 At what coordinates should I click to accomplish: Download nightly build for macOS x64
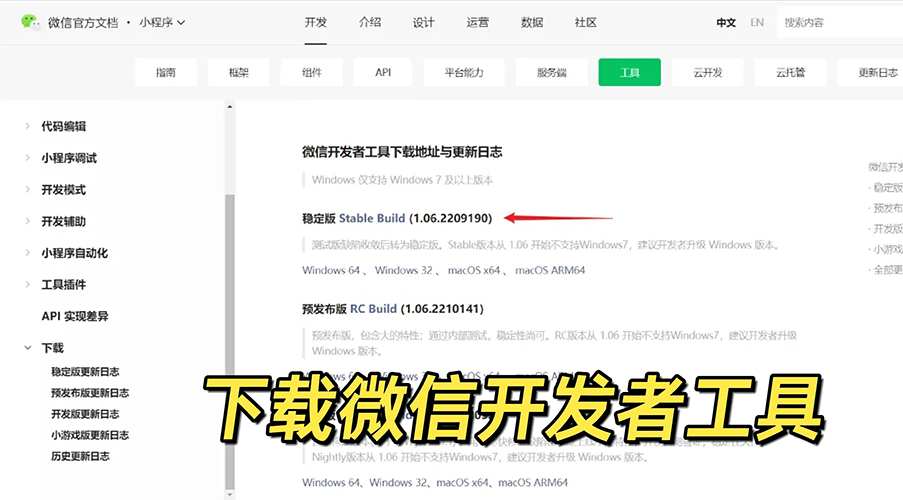pyautogui.click(x=462, y=482)
